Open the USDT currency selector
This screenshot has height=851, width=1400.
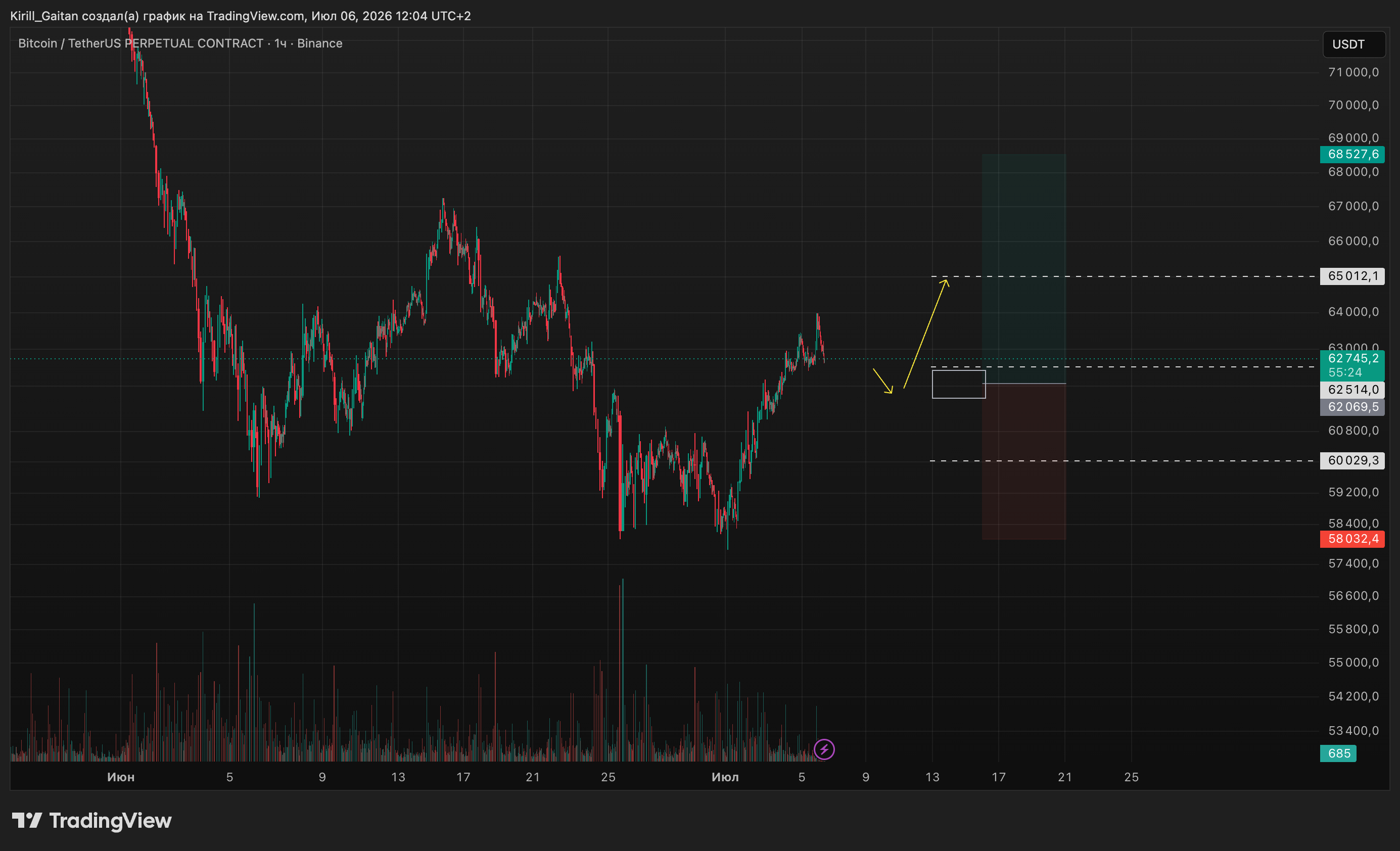pos(1354,44)
